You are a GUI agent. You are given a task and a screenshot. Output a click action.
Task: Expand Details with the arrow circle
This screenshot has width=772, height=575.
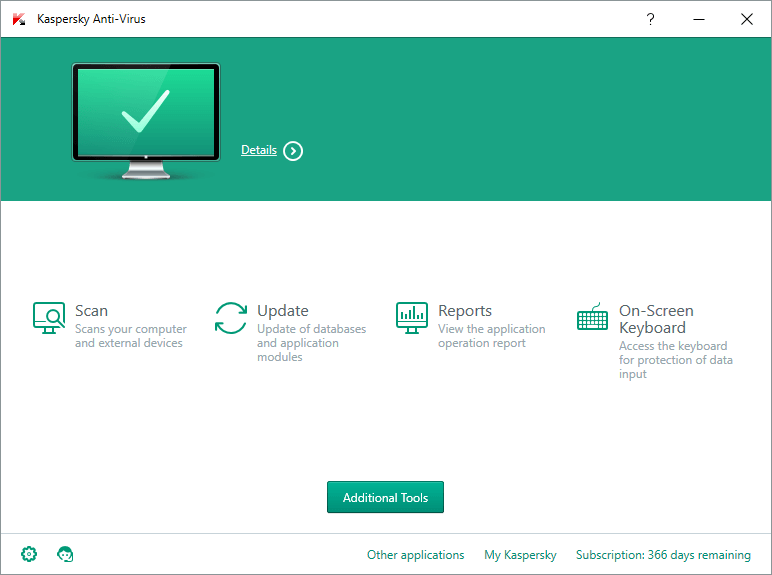293,151
